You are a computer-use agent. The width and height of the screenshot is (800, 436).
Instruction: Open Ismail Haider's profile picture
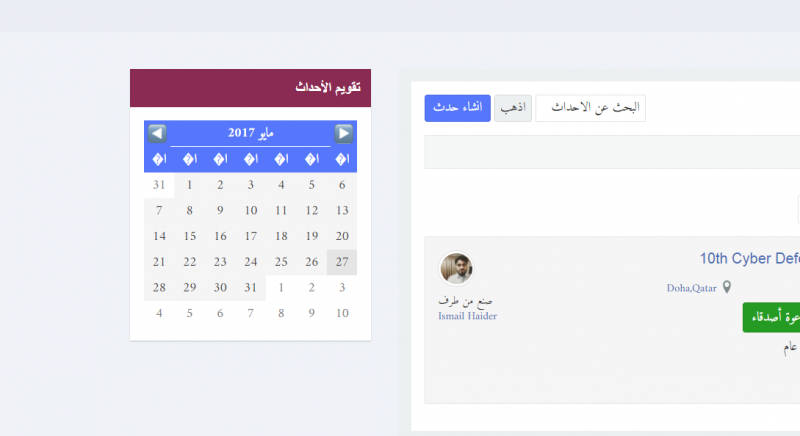(x=456, y=268)
